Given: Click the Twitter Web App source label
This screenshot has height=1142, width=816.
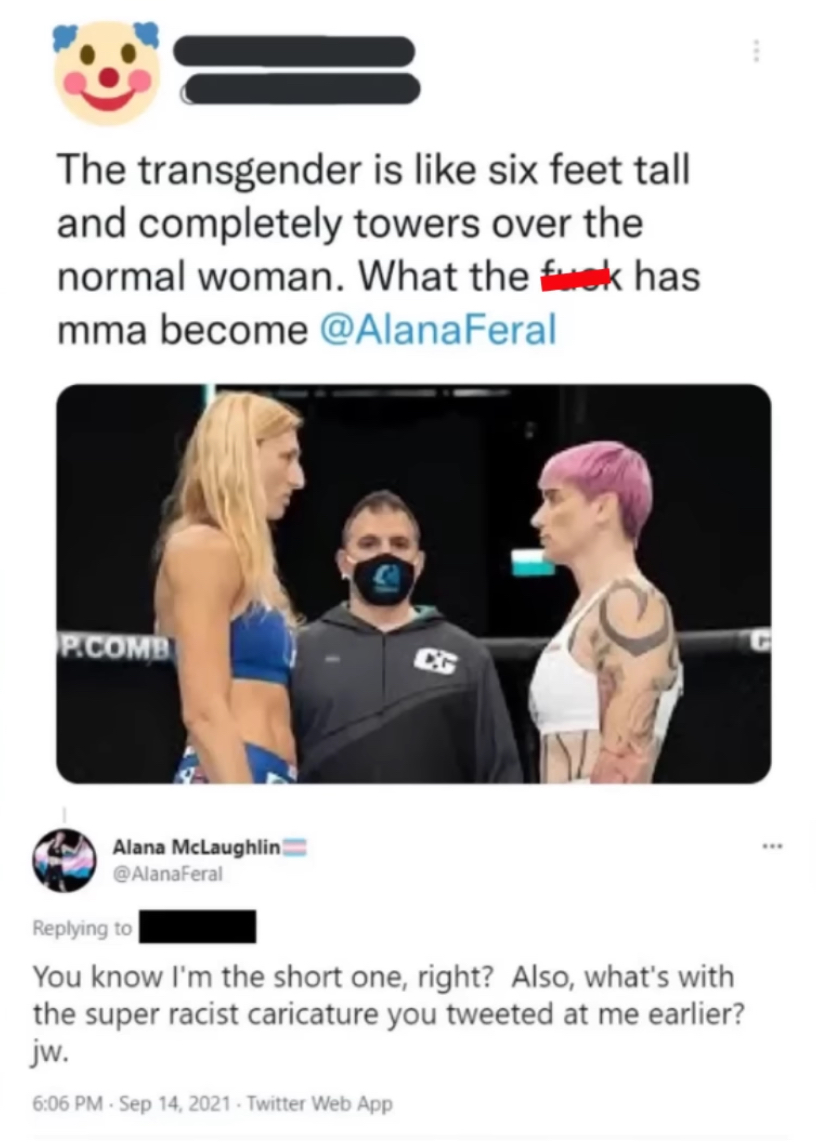Looking at the screenshot, I should pyautogui.click(x=320, y=1103).
